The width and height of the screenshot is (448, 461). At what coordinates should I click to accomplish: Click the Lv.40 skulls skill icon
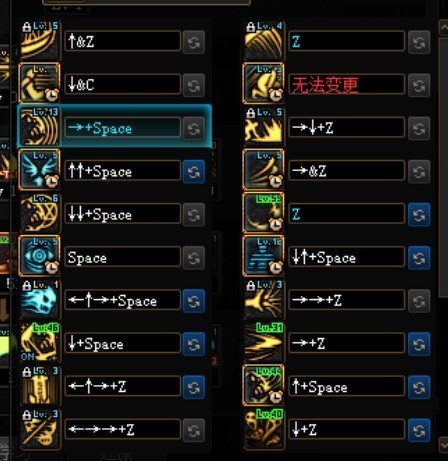[263, 429]
